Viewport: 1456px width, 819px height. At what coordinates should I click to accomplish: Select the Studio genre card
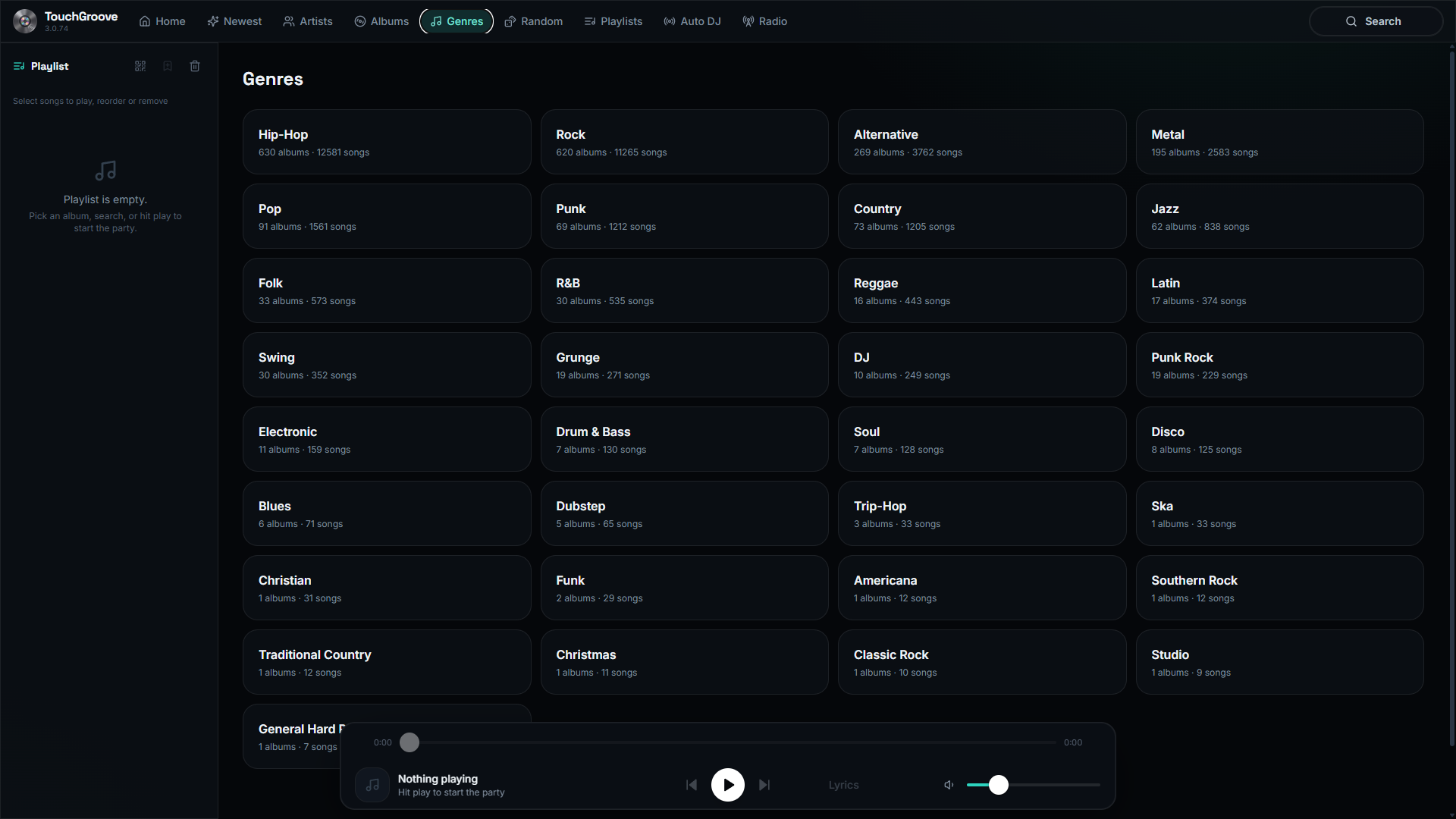point(1279,662)
